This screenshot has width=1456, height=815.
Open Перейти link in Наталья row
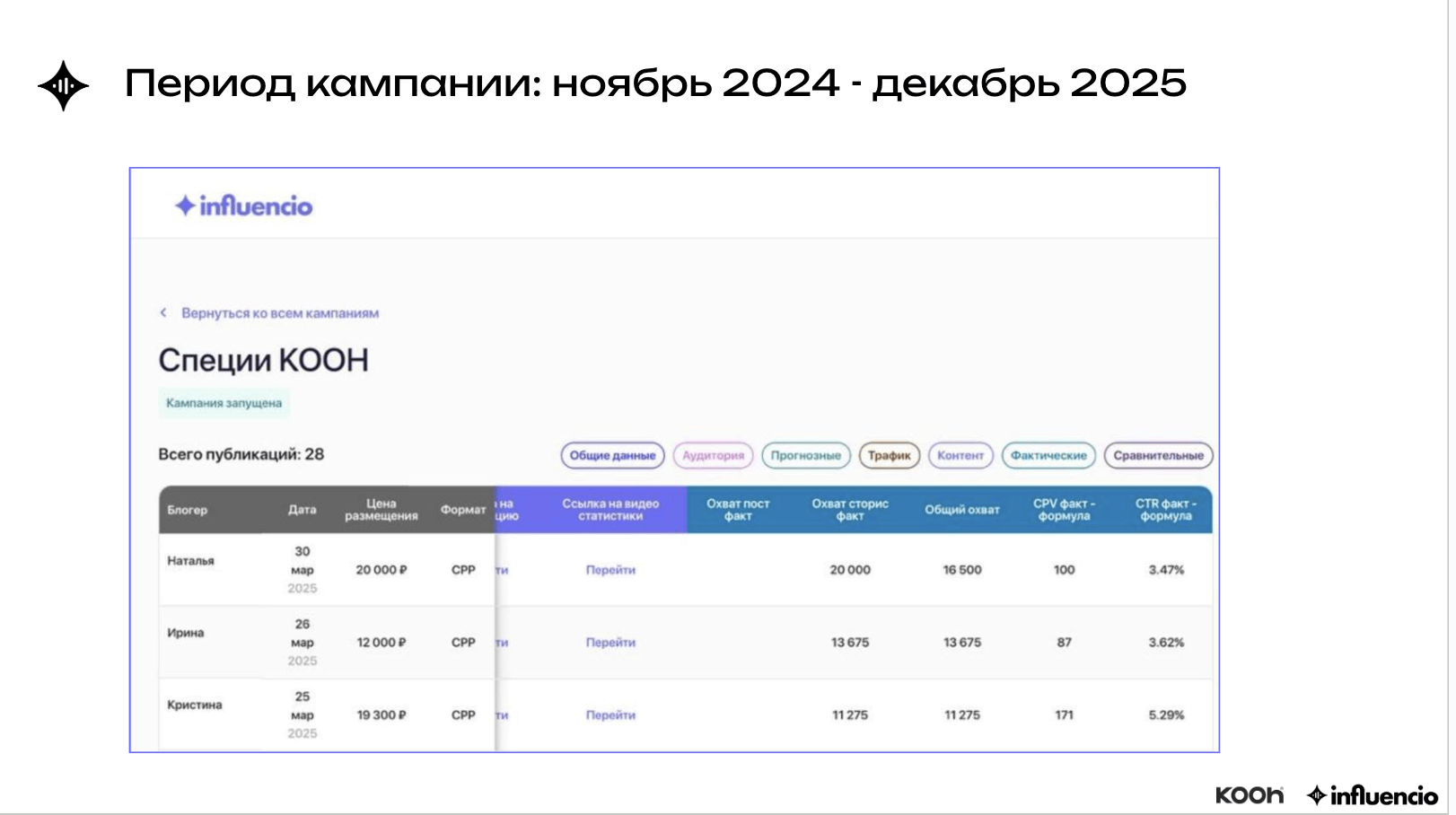click(x=610, y=570)
